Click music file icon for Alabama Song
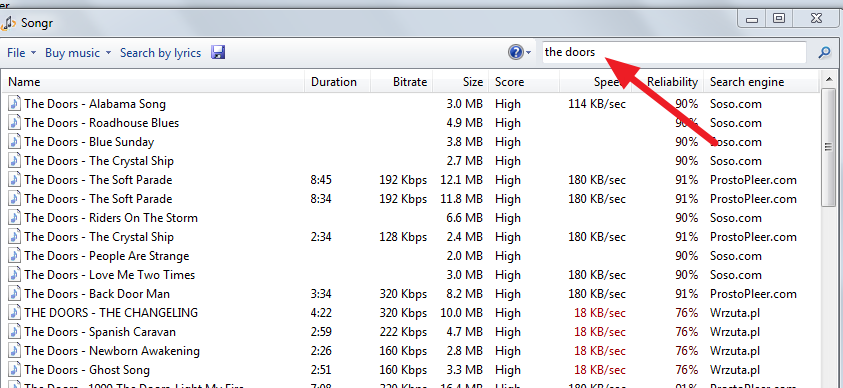 point(15,104)
